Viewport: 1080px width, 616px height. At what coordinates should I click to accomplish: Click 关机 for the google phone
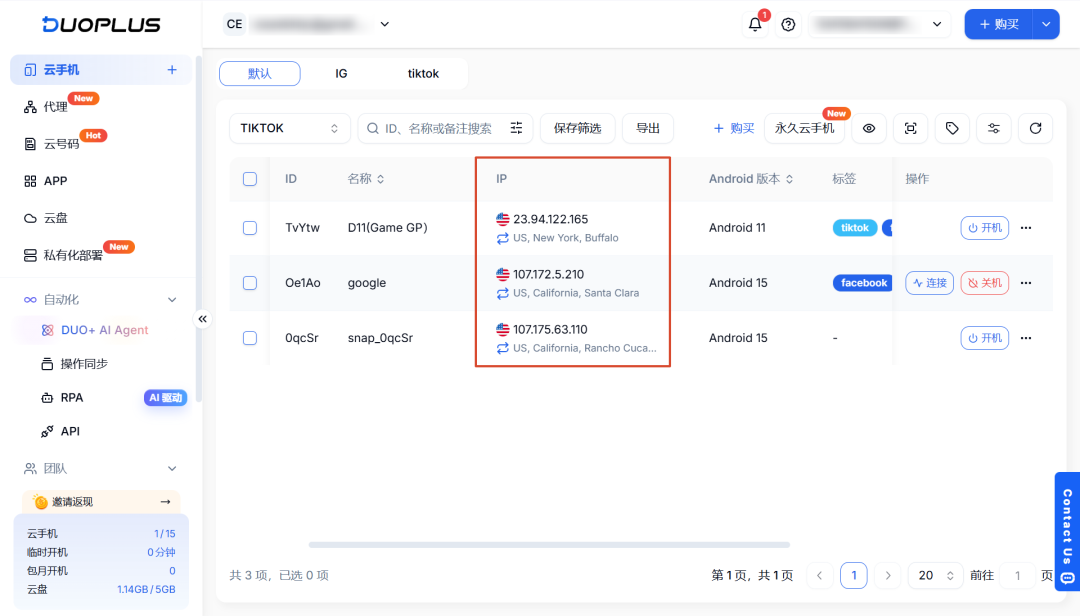[985, 283]
